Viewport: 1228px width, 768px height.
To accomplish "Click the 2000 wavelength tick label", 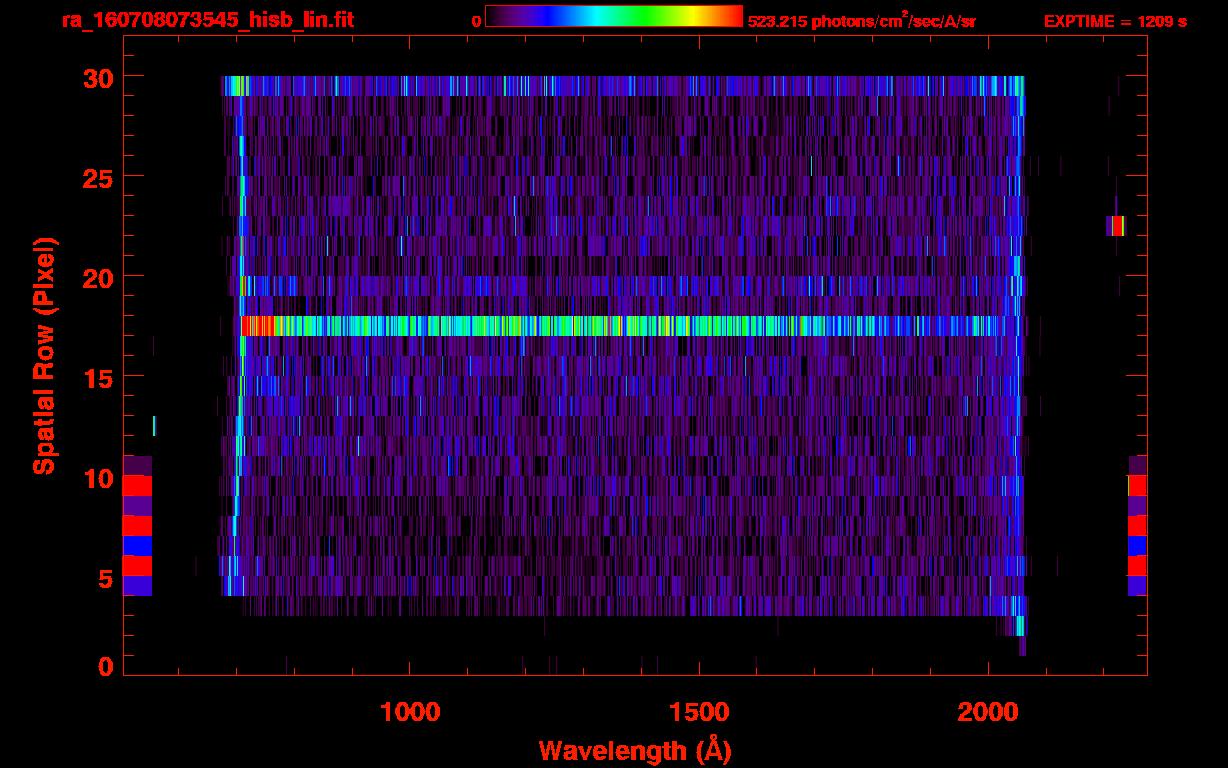I will (988, 712).
